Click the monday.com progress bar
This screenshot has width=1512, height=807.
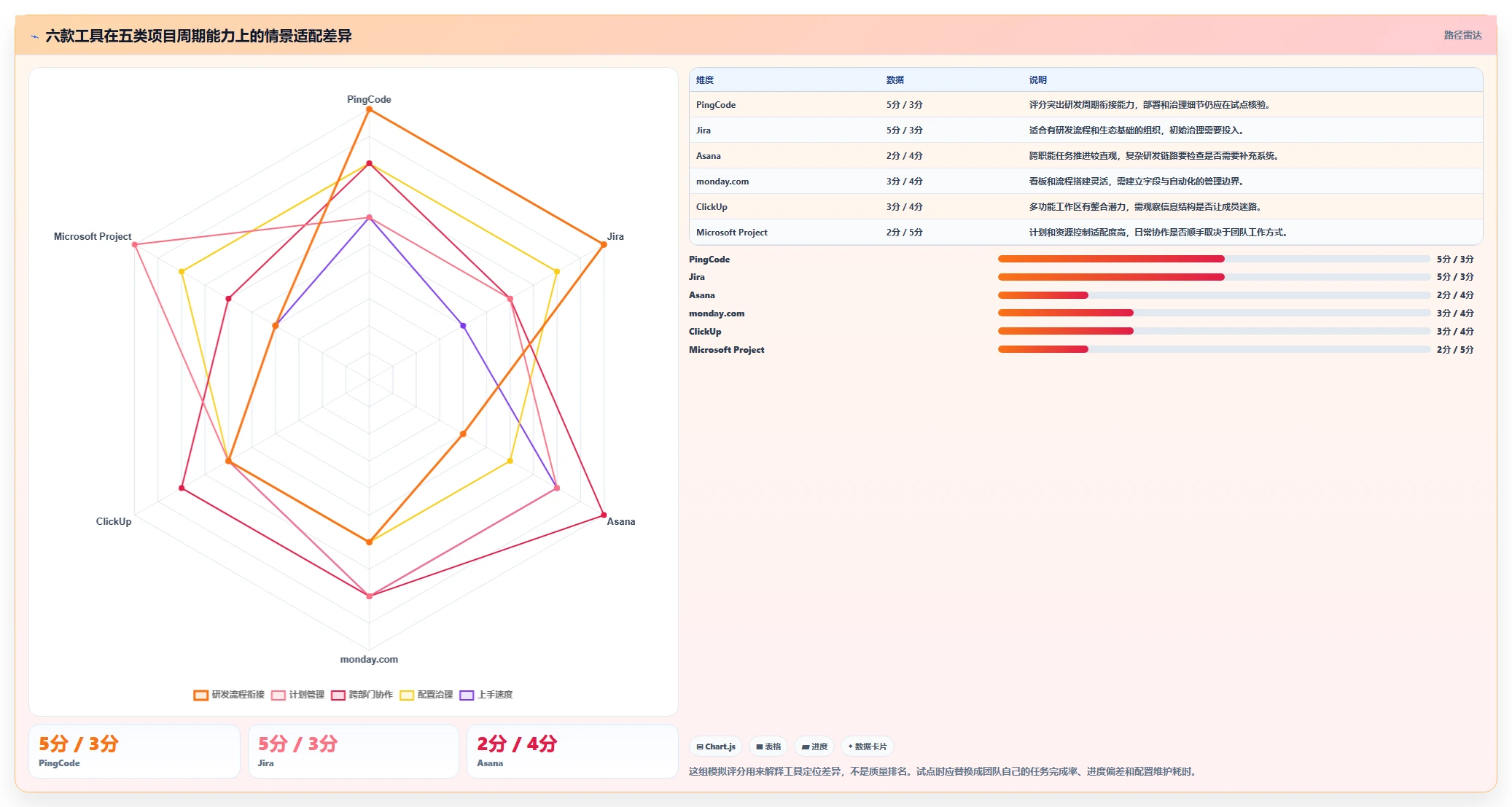1214,313
